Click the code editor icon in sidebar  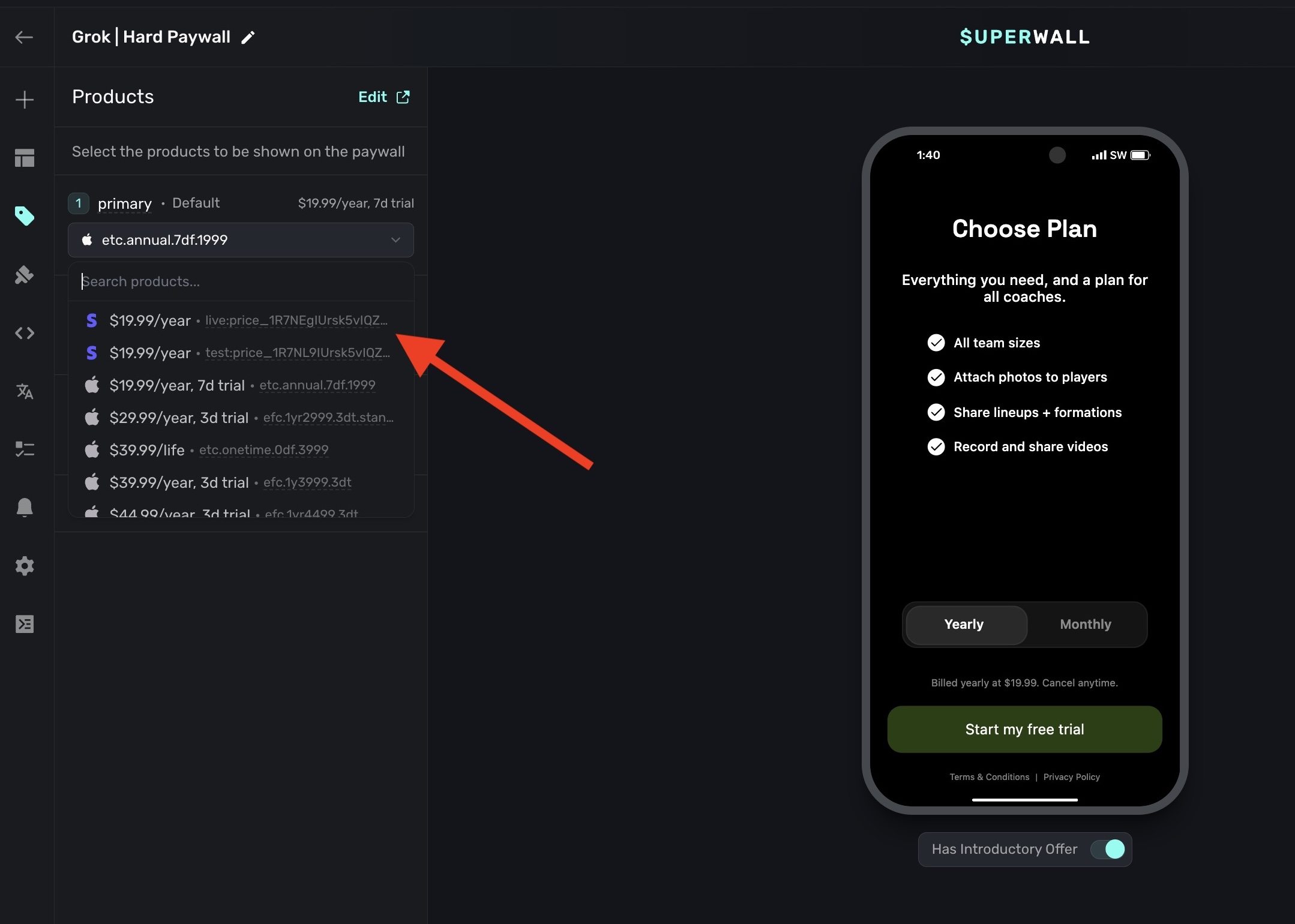pos(25,334)
